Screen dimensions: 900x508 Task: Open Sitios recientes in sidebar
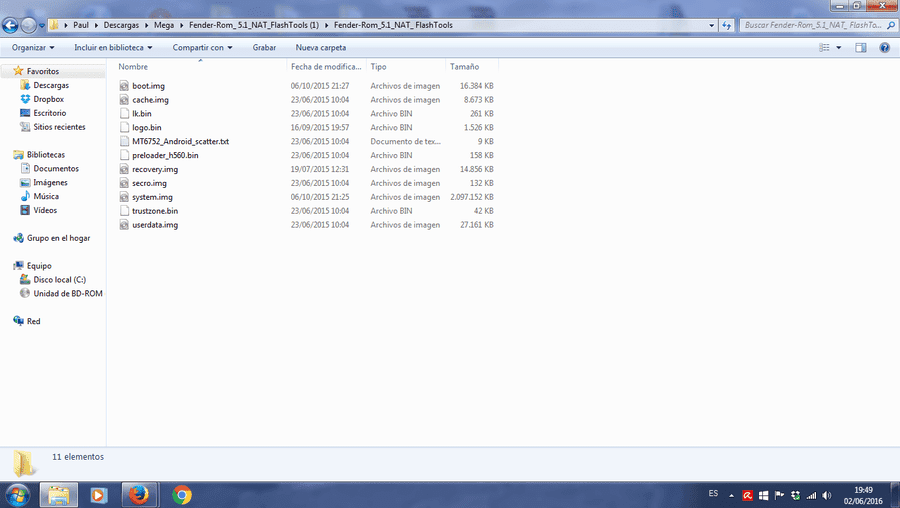(x=59, y=127)
